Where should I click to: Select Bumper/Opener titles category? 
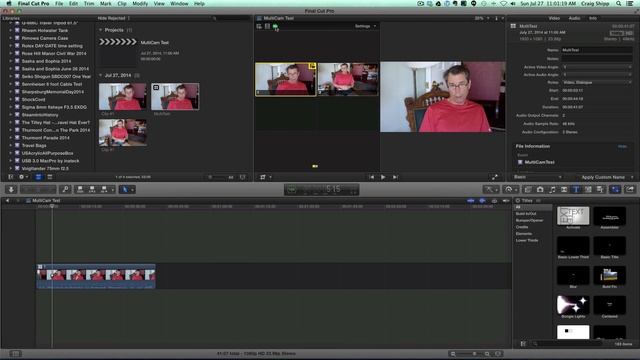click(529, 220)
